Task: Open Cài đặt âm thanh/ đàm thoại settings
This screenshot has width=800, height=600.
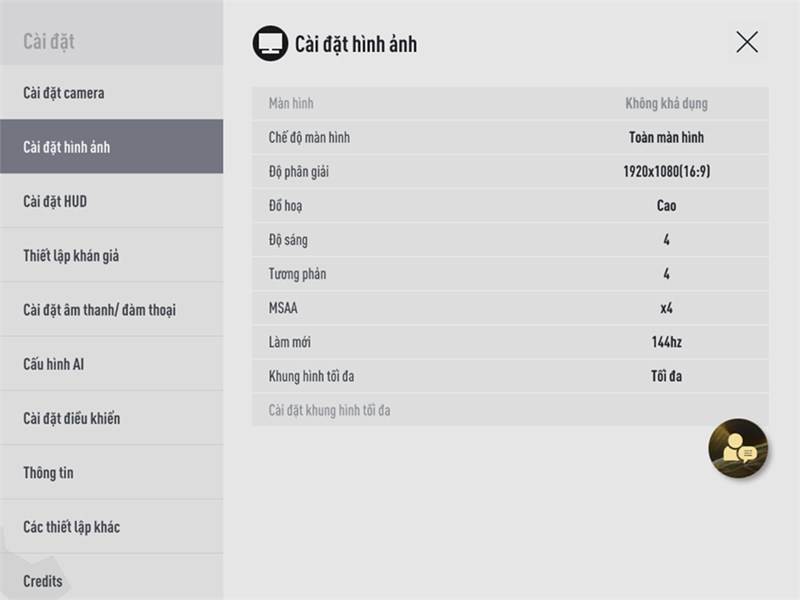Action: [x=112, y=309]
